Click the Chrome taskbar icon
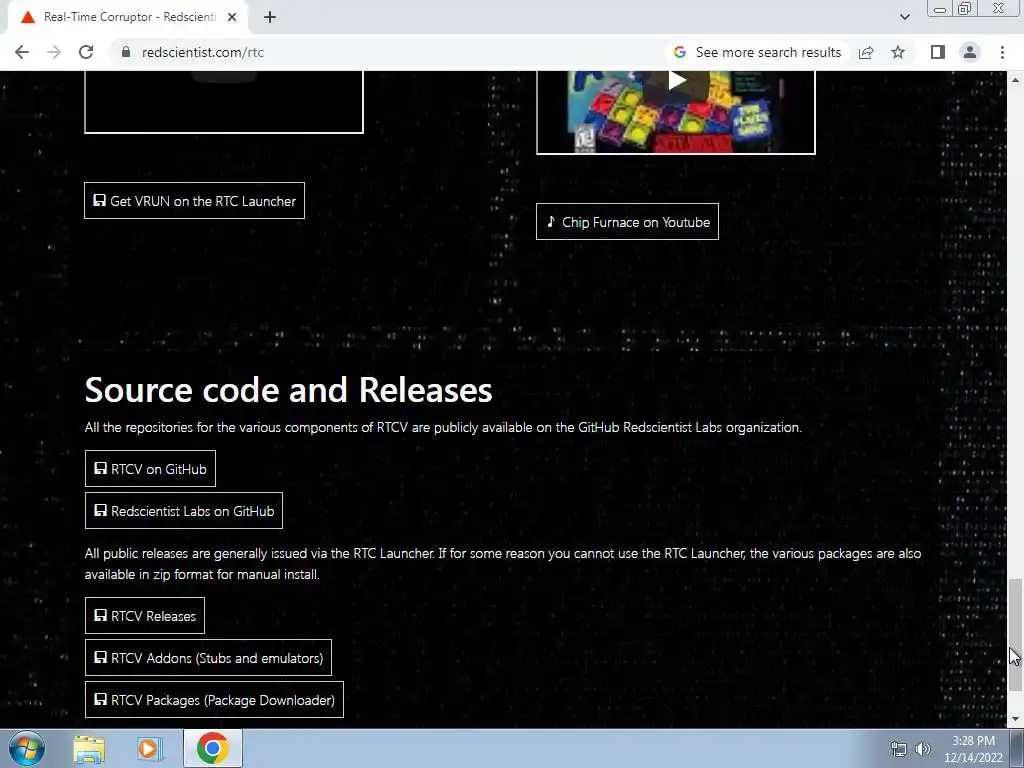Viewport: 1024px width, 768px height. click(x=212, y=748)
